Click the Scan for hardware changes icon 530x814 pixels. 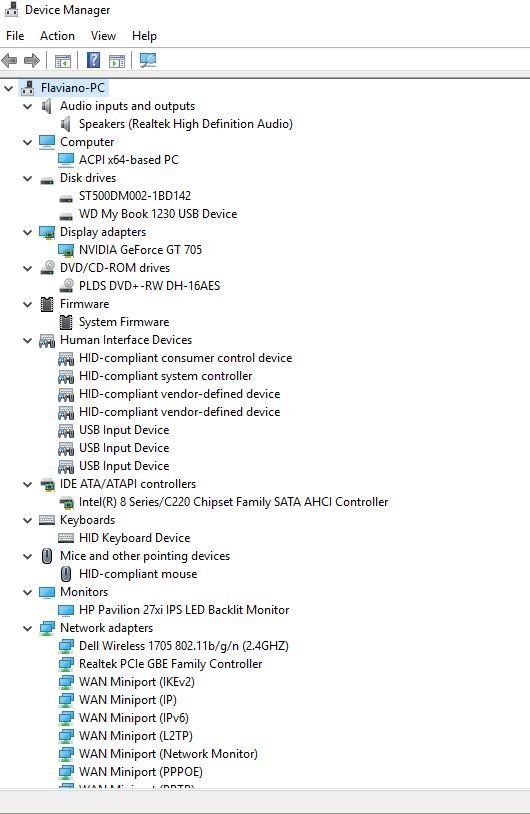(x=147, y=60)
